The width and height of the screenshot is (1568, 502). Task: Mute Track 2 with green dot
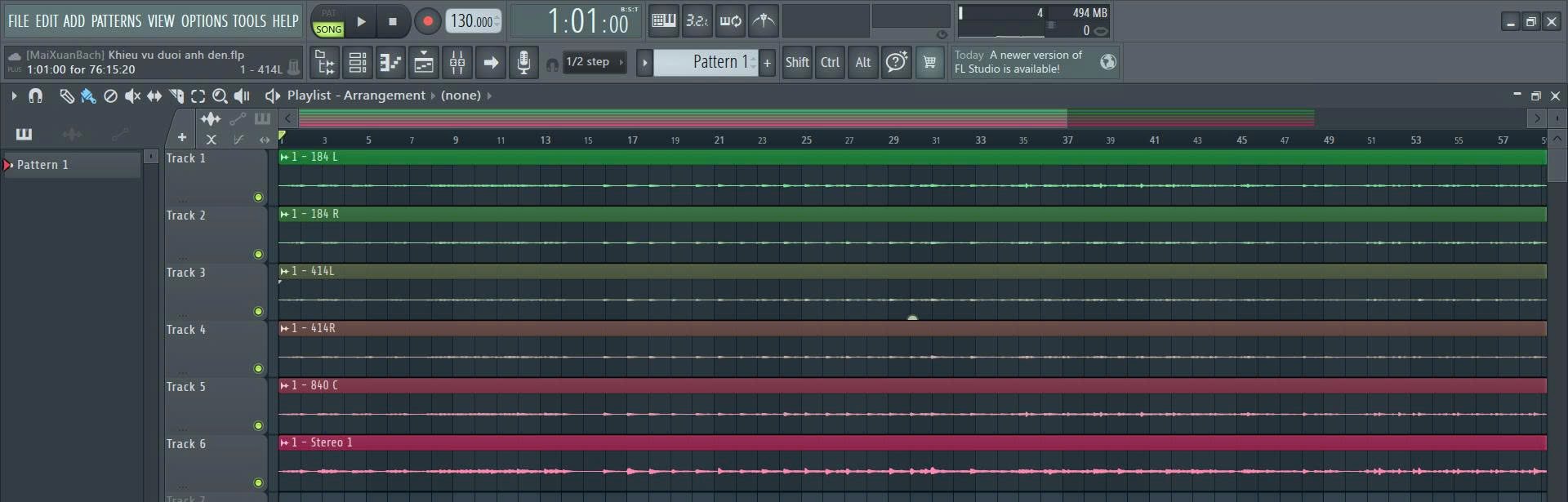point(258,254)
